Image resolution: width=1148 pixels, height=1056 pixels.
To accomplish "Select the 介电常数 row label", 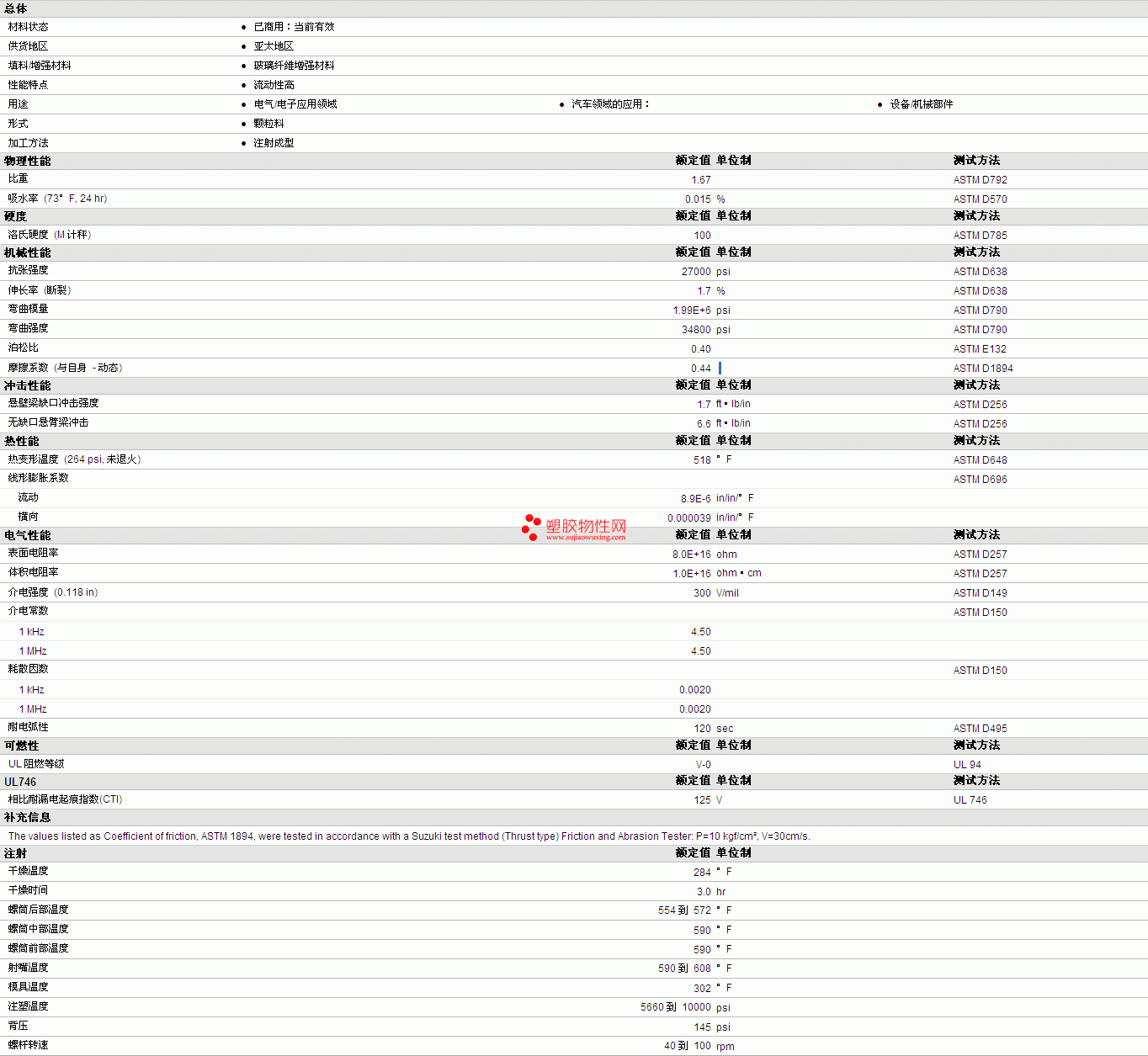I will click(x=29, y=611).
